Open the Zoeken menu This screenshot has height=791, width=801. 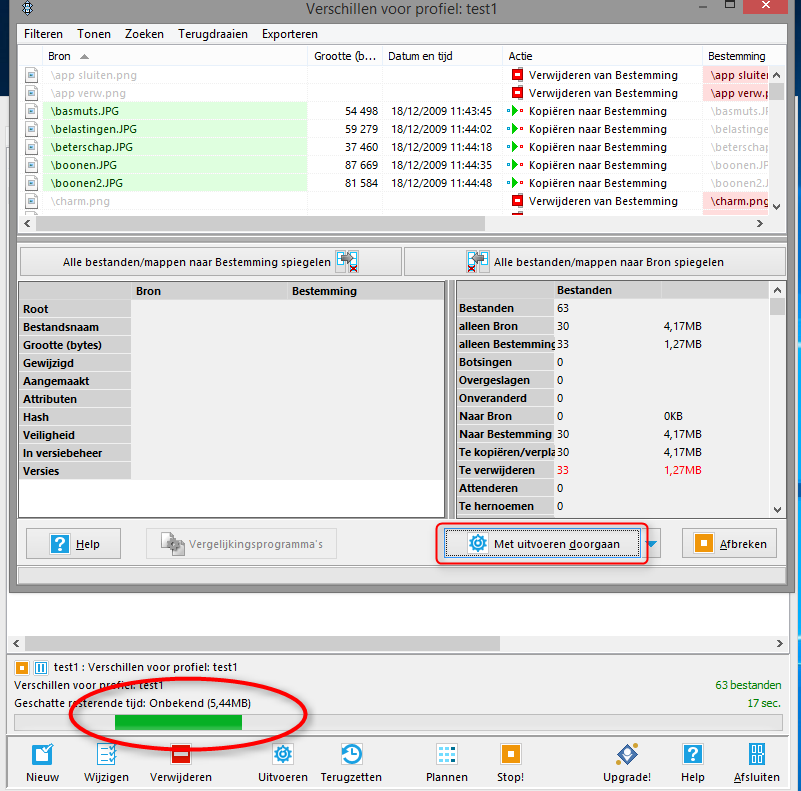(145, 34)
